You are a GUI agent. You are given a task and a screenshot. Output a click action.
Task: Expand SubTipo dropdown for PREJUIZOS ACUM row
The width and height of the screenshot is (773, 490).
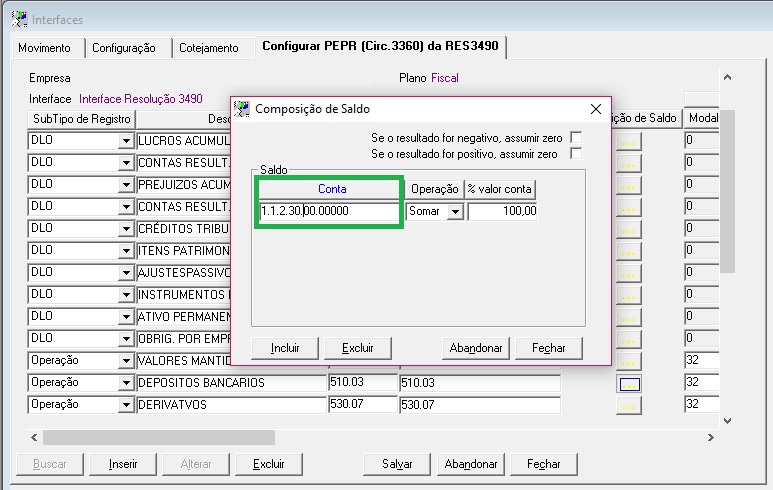(x=126, y=185)
